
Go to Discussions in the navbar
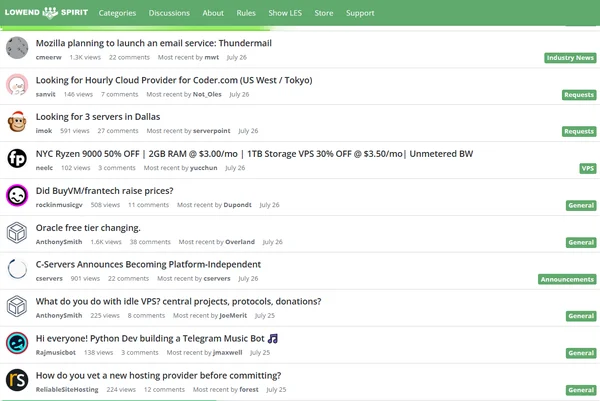point(169,13)
